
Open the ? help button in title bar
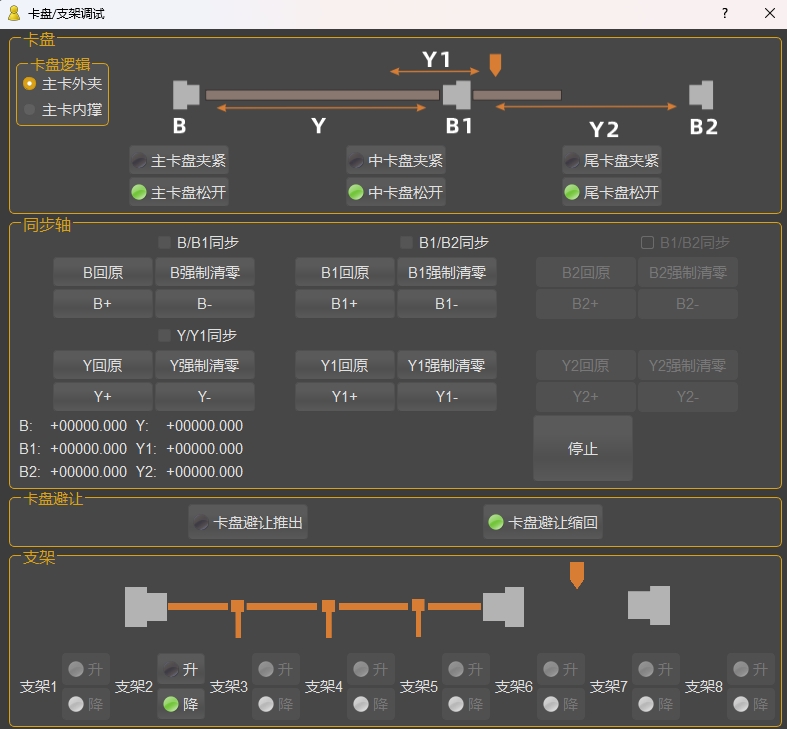click(725, 14)
